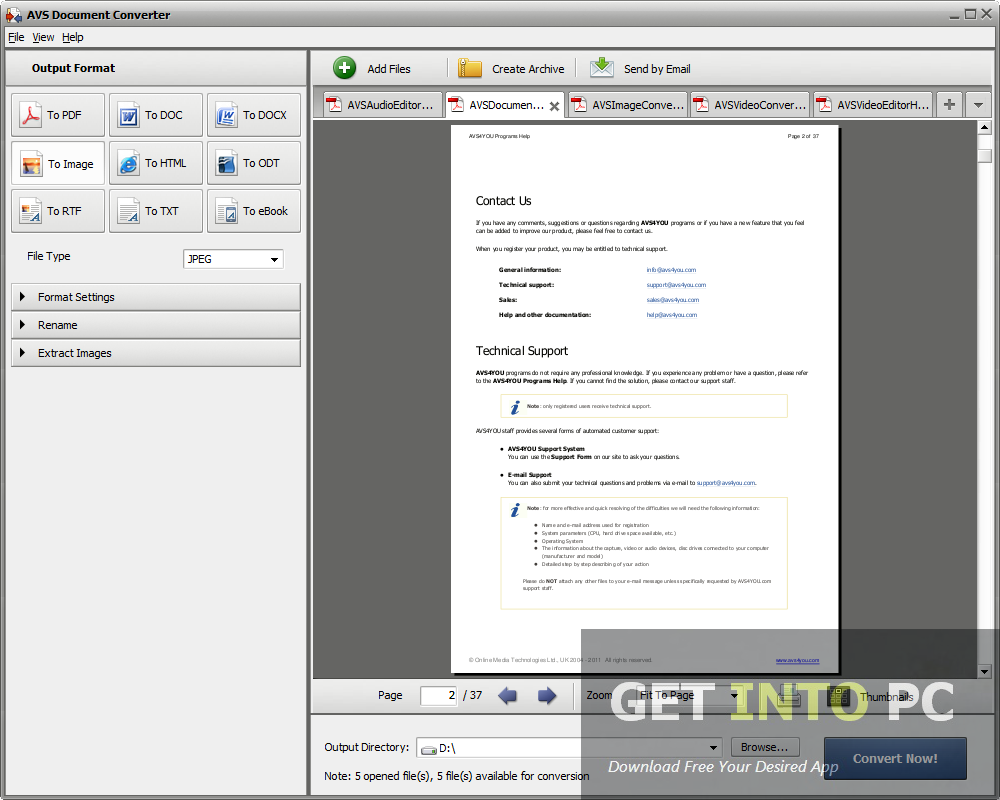Open the File Type JPEG dropdown

[233, 259]
